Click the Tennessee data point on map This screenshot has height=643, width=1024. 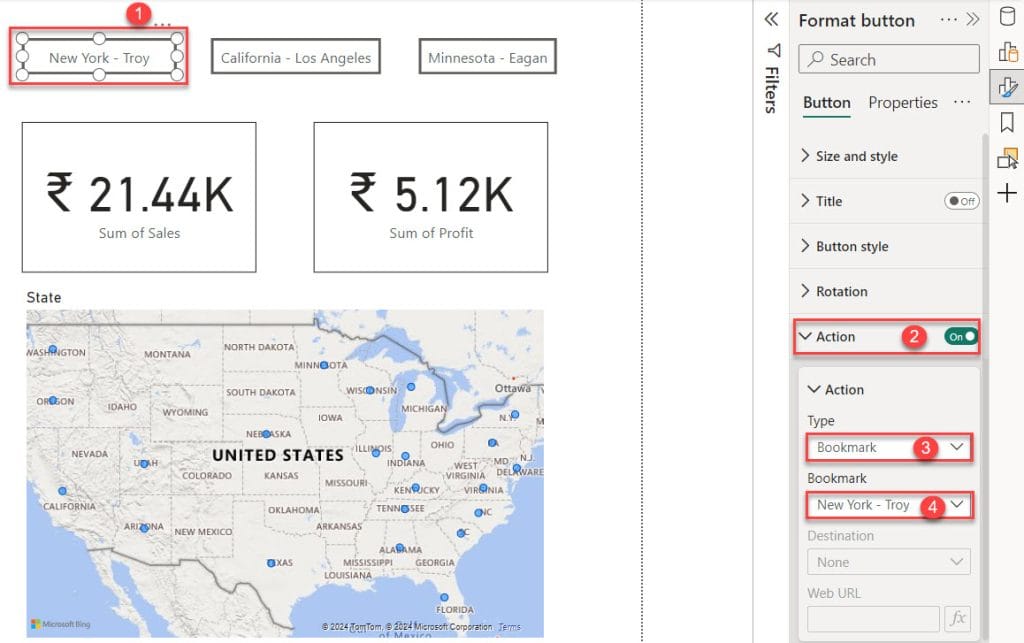[x=404, y=509]
